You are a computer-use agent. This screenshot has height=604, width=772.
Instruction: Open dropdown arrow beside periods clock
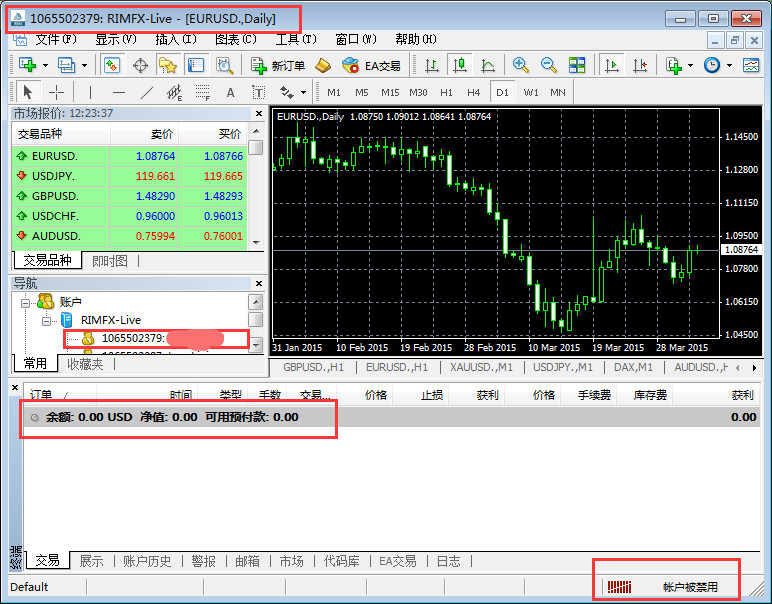(729, 65)
